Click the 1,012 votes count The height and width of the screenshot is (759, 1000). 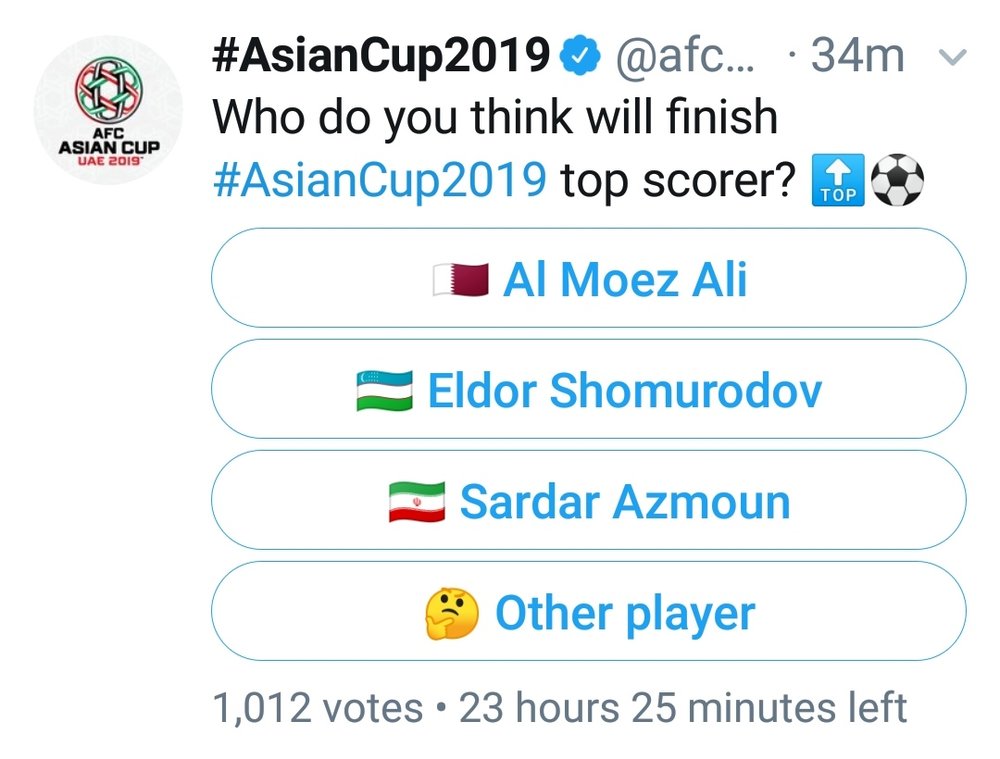pyautogui.click(x=318, y=708)
